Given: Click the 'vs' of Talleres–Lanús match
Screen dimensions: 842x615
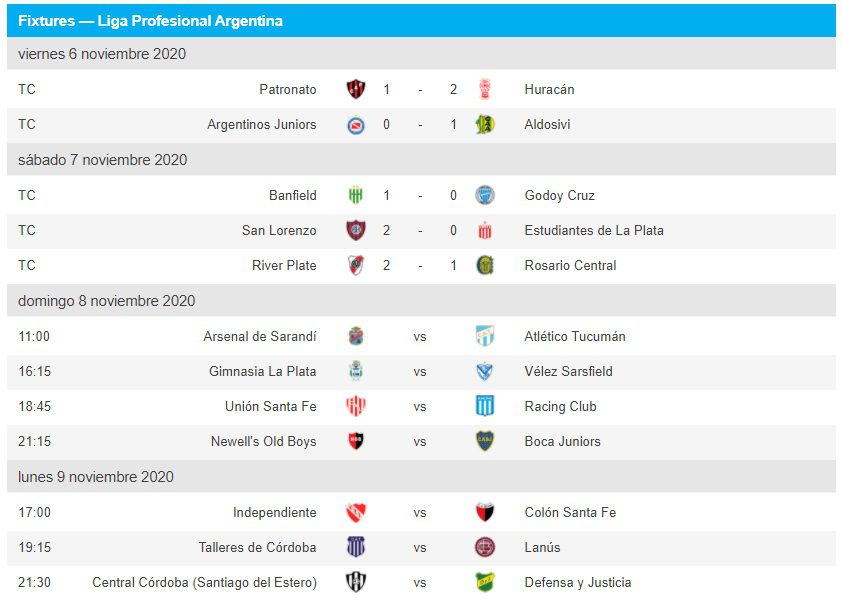Looking at the screenshot, I should pyautogui.click(x=420, y=547).
